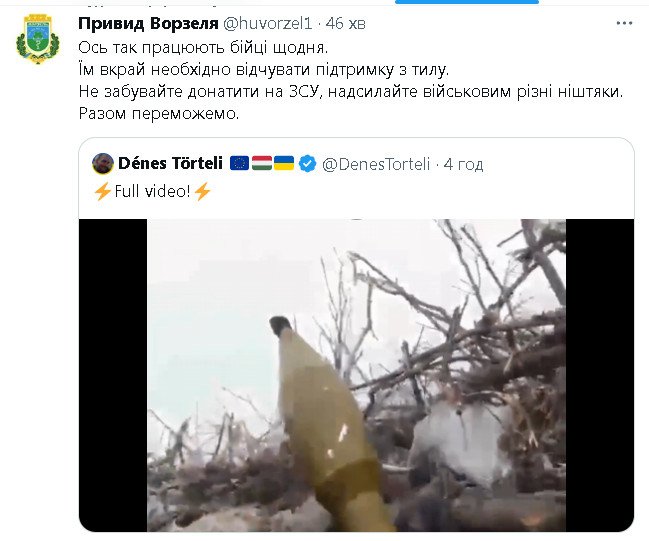Click the Ukrainian flag emoji
Image resolution: width=649 pixels, height=541 pixels.
[284, 163]
